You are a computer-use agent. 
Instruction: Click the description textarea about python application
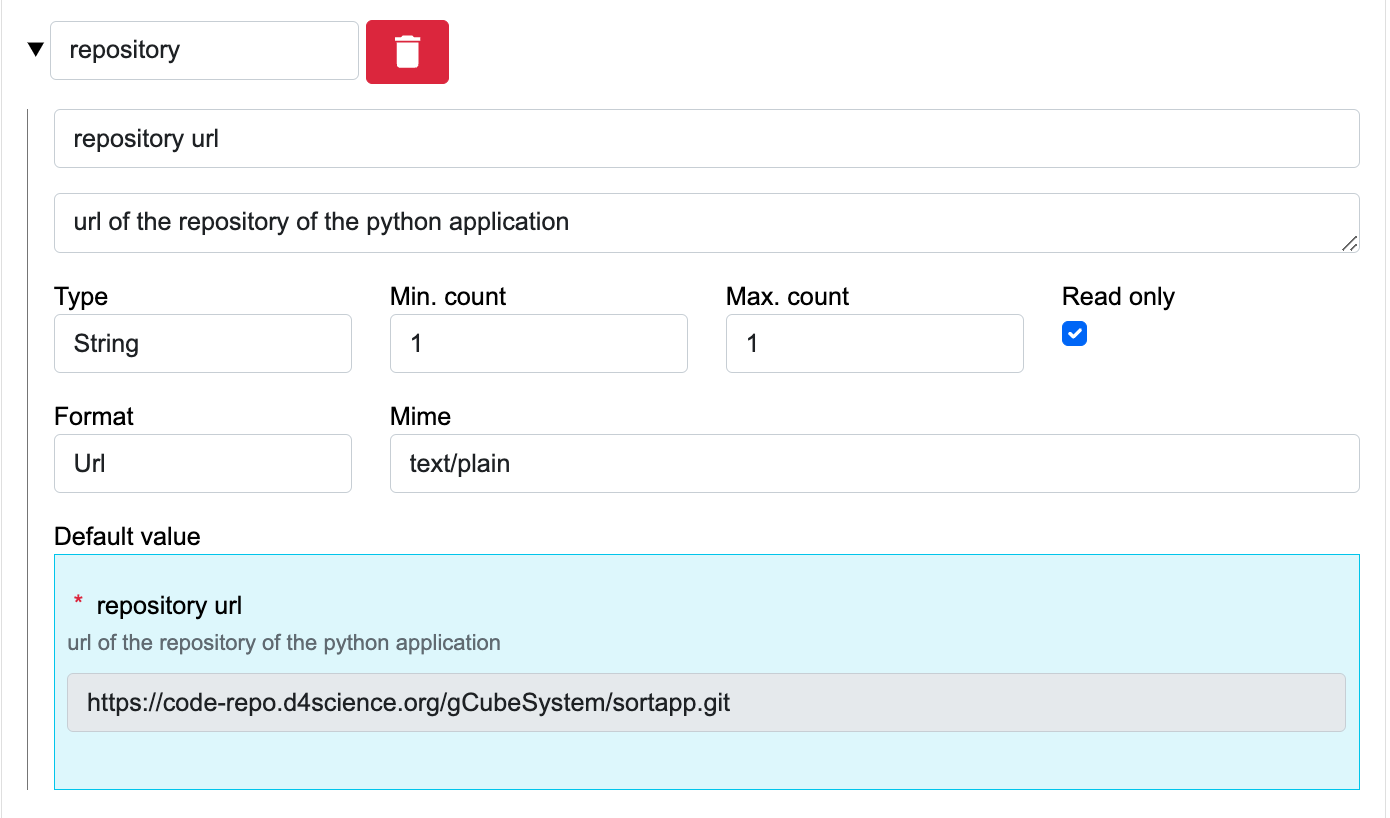point(706,223)
